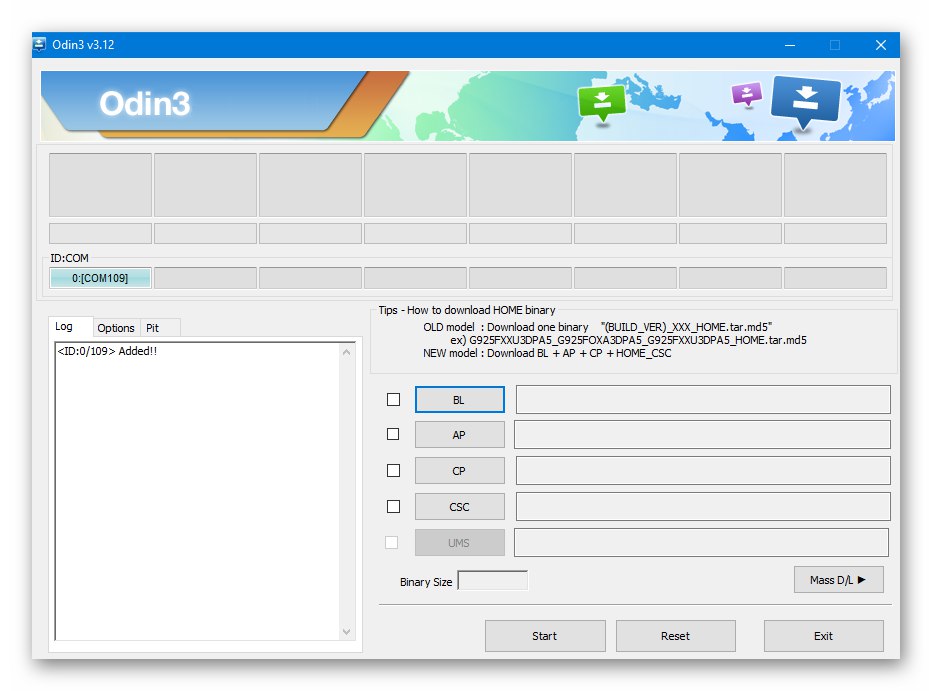Click the UMS file path field
The width and height of the screenshot is (932, 691).
click(701, 542)
